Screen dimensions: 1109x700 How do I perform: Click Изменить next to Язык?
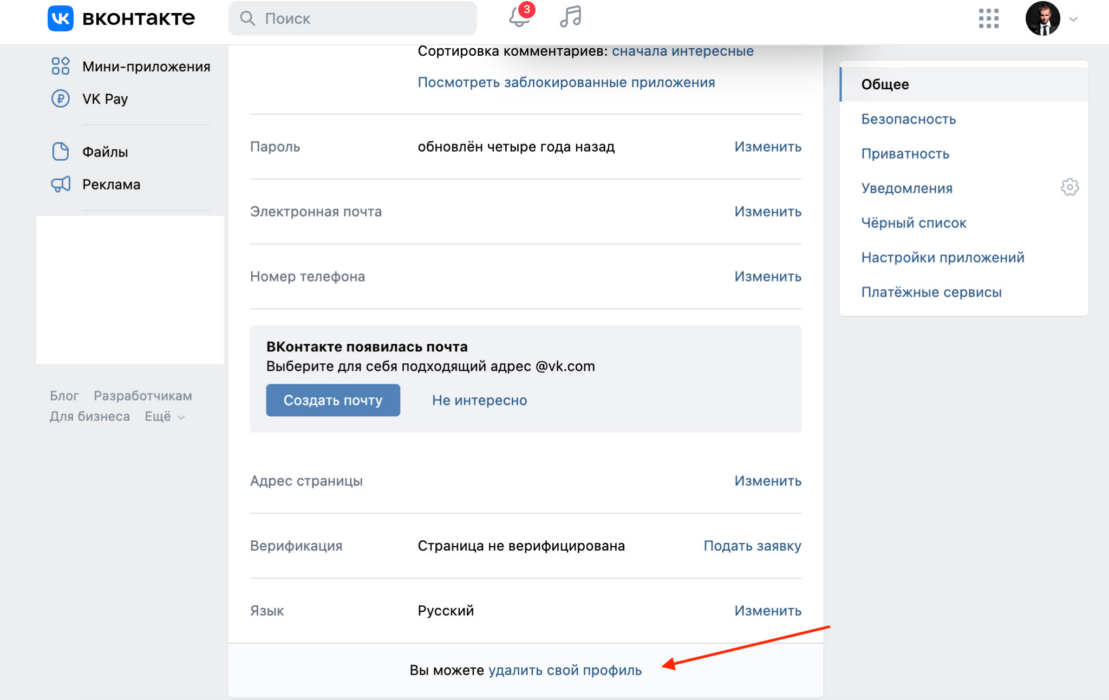(x=767, y=610)
